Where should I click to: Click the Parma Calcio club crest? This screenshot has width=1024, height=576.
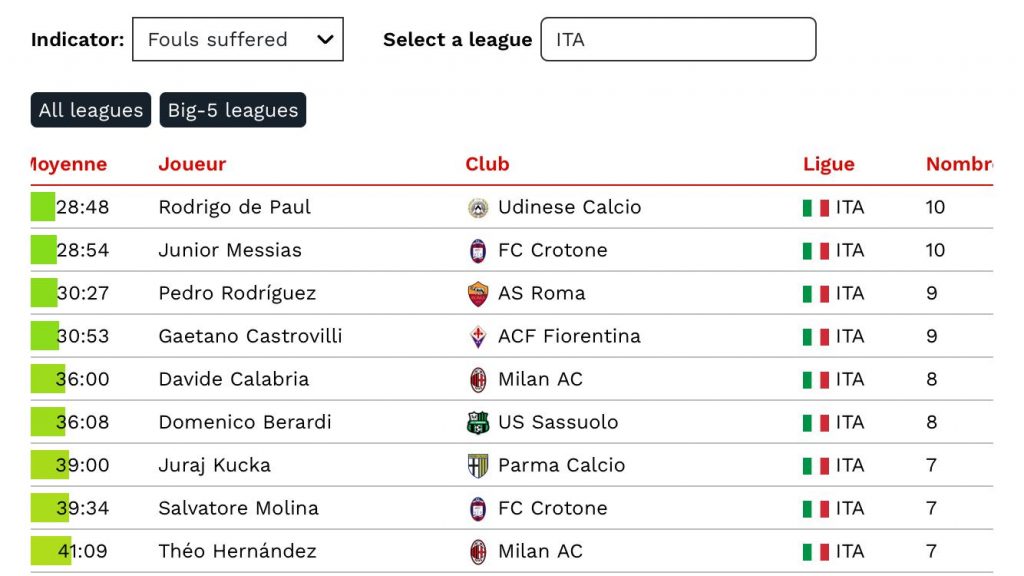478,466
